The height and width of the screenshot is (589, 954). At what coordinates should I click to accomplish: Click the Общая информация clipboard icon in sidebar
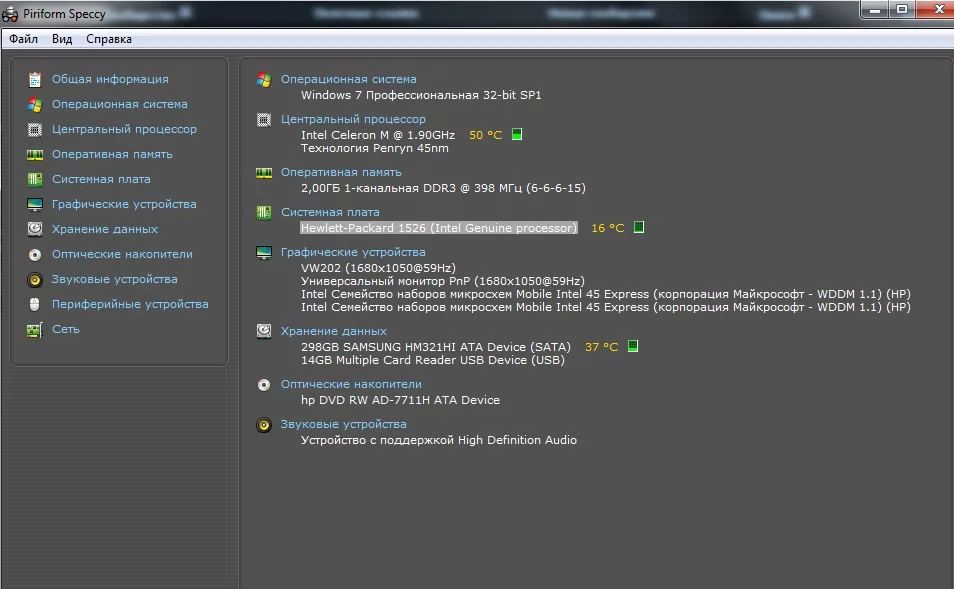point(35,79)
